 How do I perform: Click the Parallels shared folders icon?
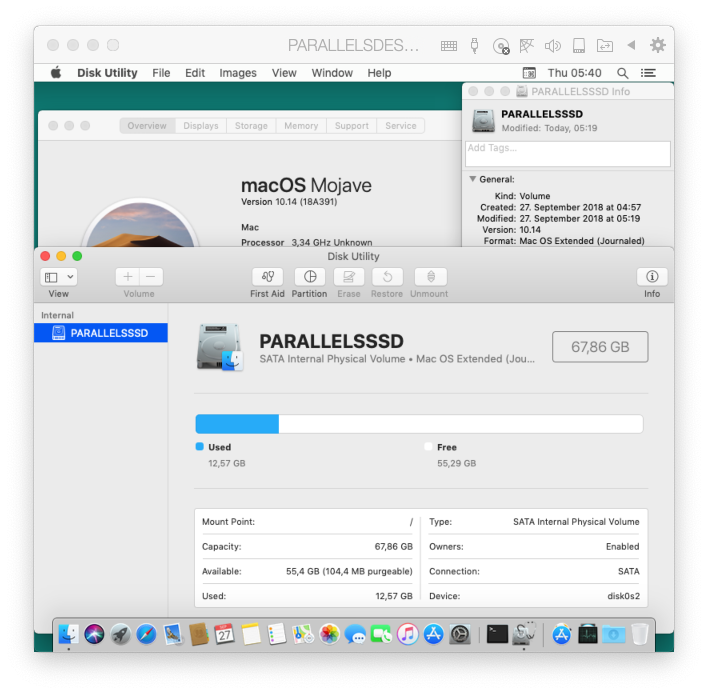point(605,46)
